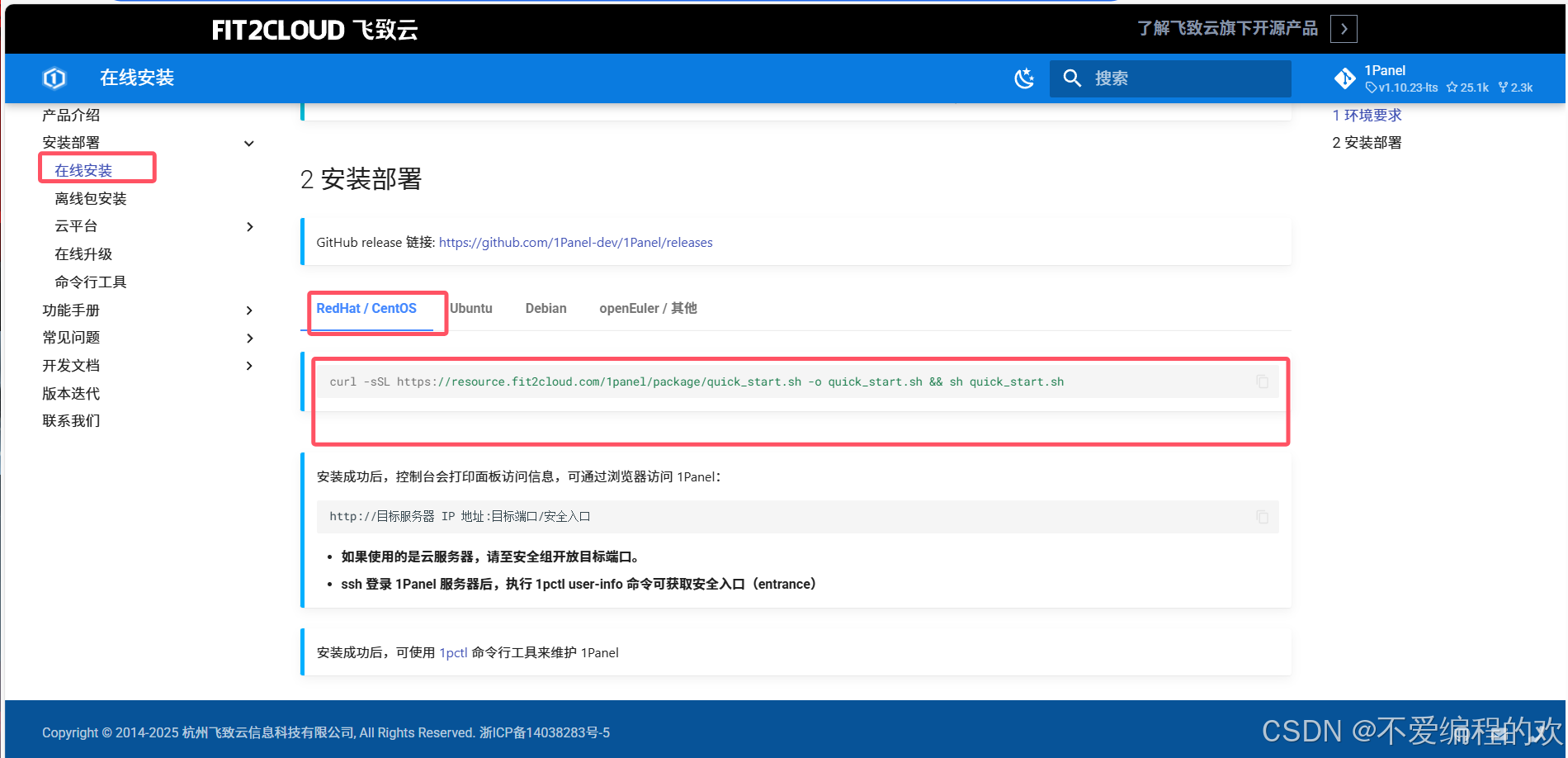The image size is (1568, 758).
Task: Open 产品介绍 in the sidebar
Action: coord(71,116)
